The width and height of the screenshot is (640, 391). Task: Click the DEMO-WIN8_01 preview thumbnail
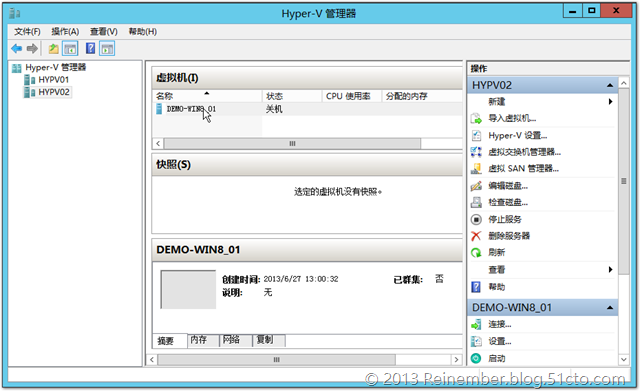coord(188,289)
